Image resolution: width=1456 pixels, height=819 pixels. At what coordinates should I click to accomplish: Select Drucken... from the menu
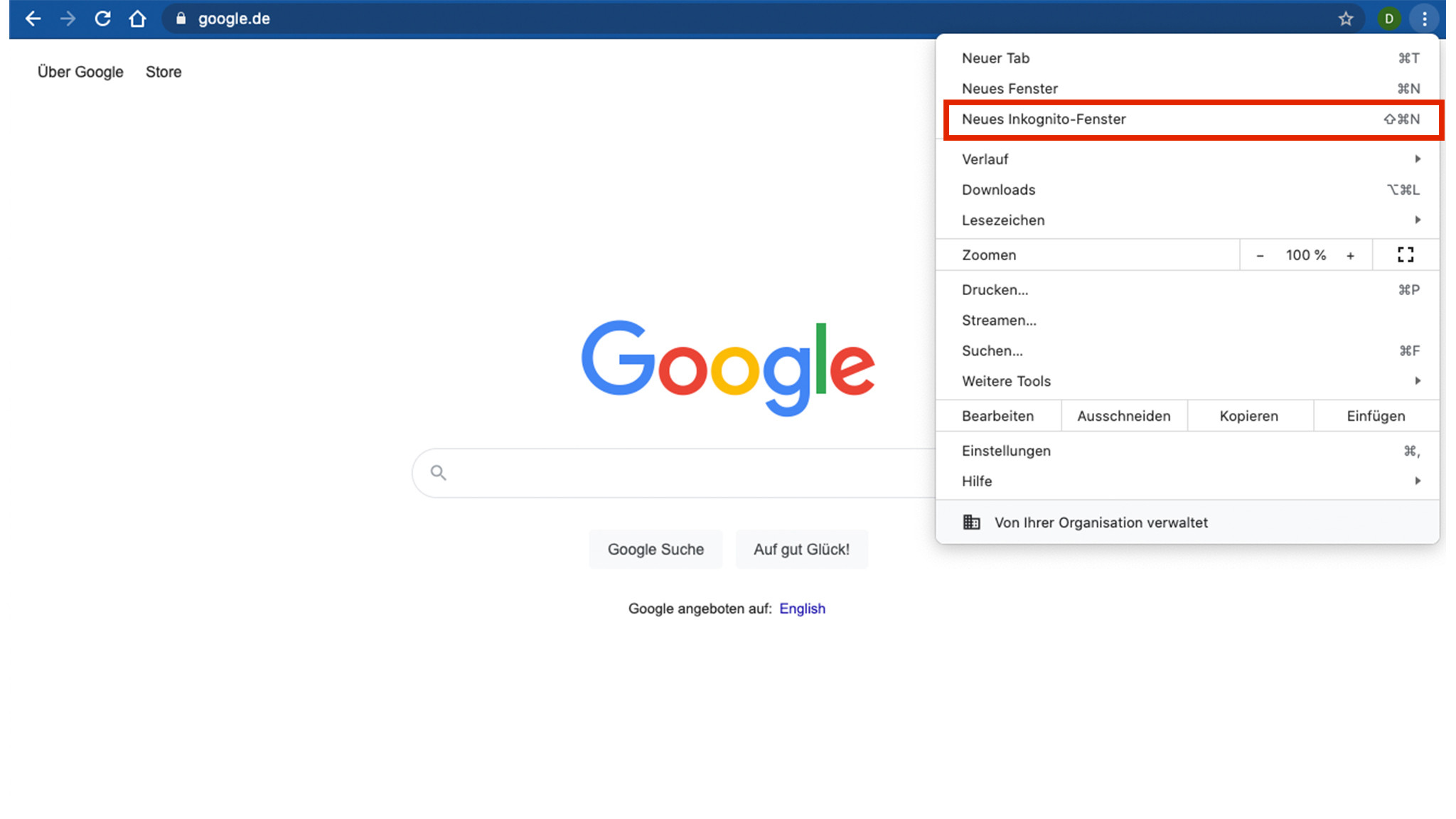tap(1187, 290)
